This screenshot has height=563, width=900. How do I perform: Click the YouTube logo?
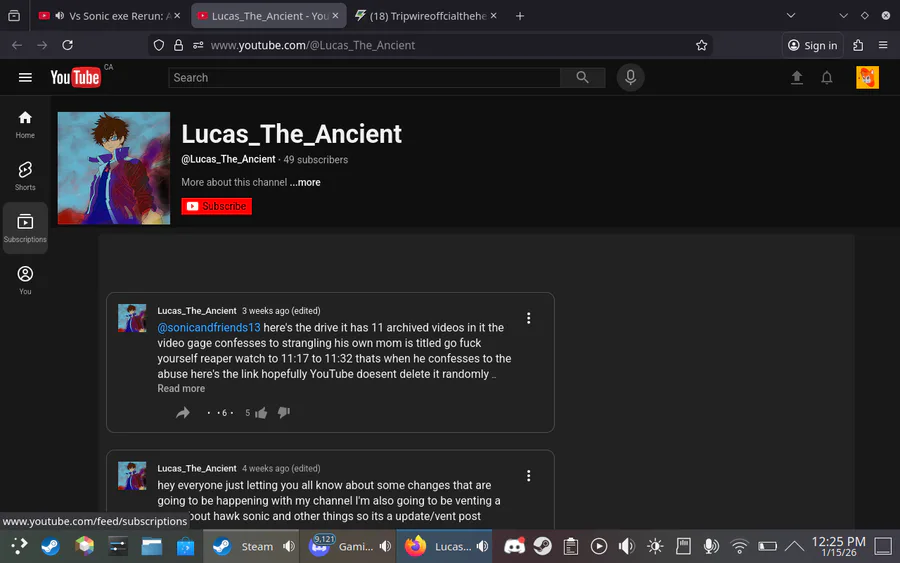pyautogui.click(x=76, y=77)
